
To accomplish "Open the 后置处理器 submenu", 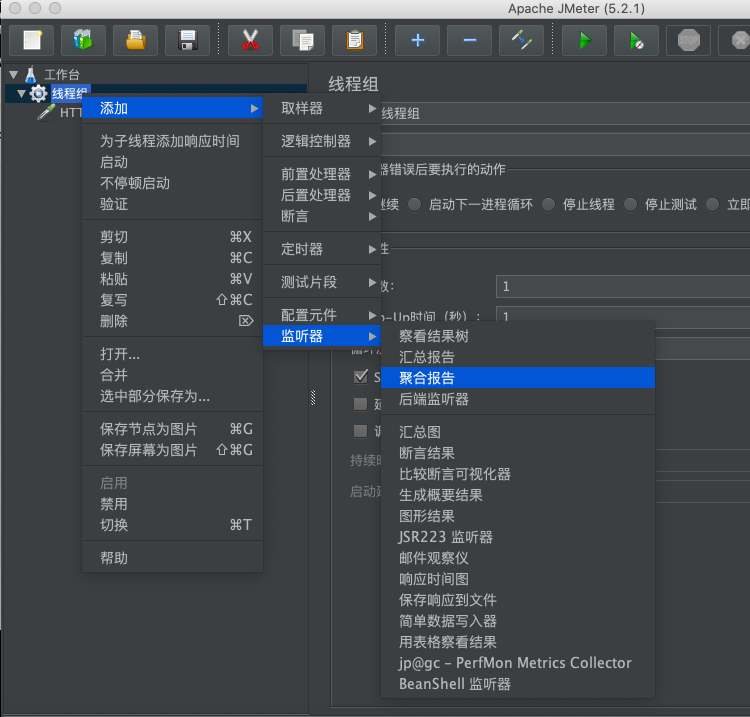I will coord(322,195).
